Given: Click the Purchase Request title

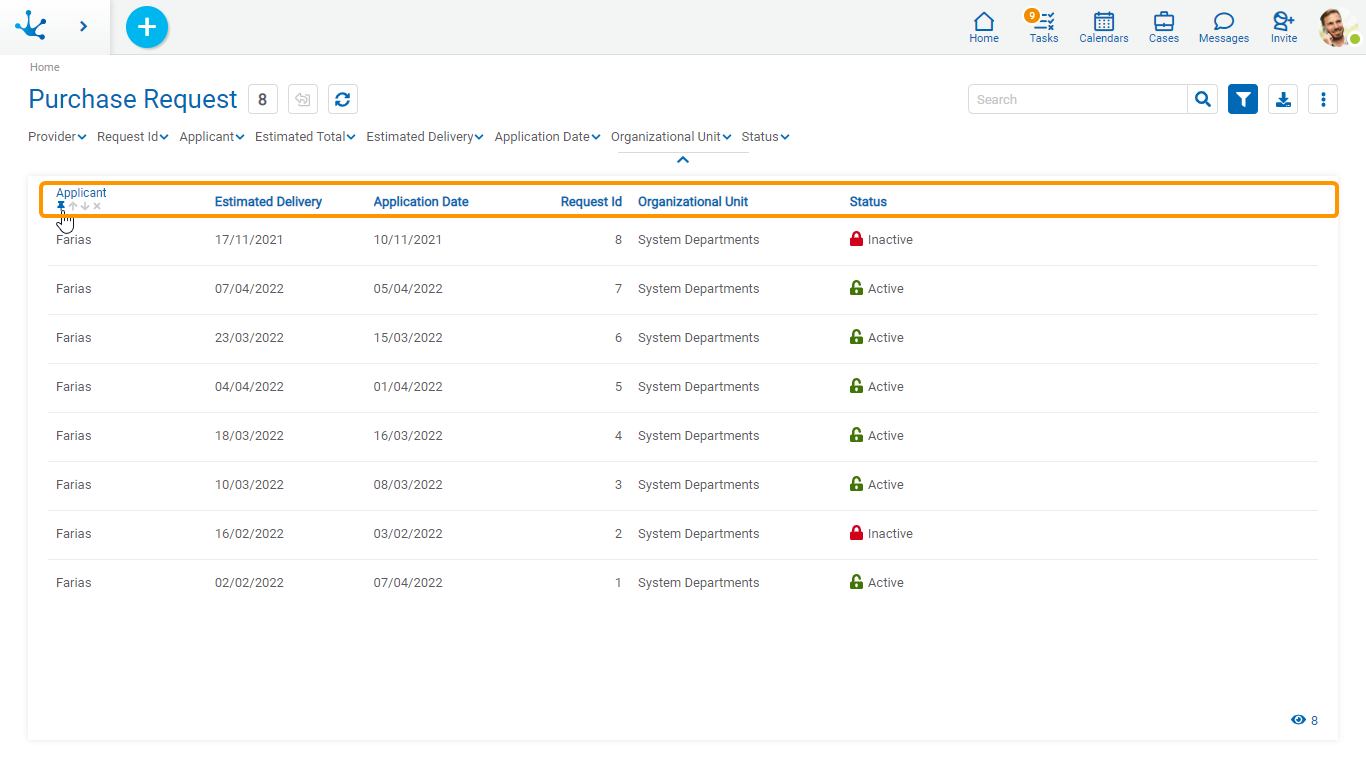Looking at the screenshot, I should pos(133,99).
